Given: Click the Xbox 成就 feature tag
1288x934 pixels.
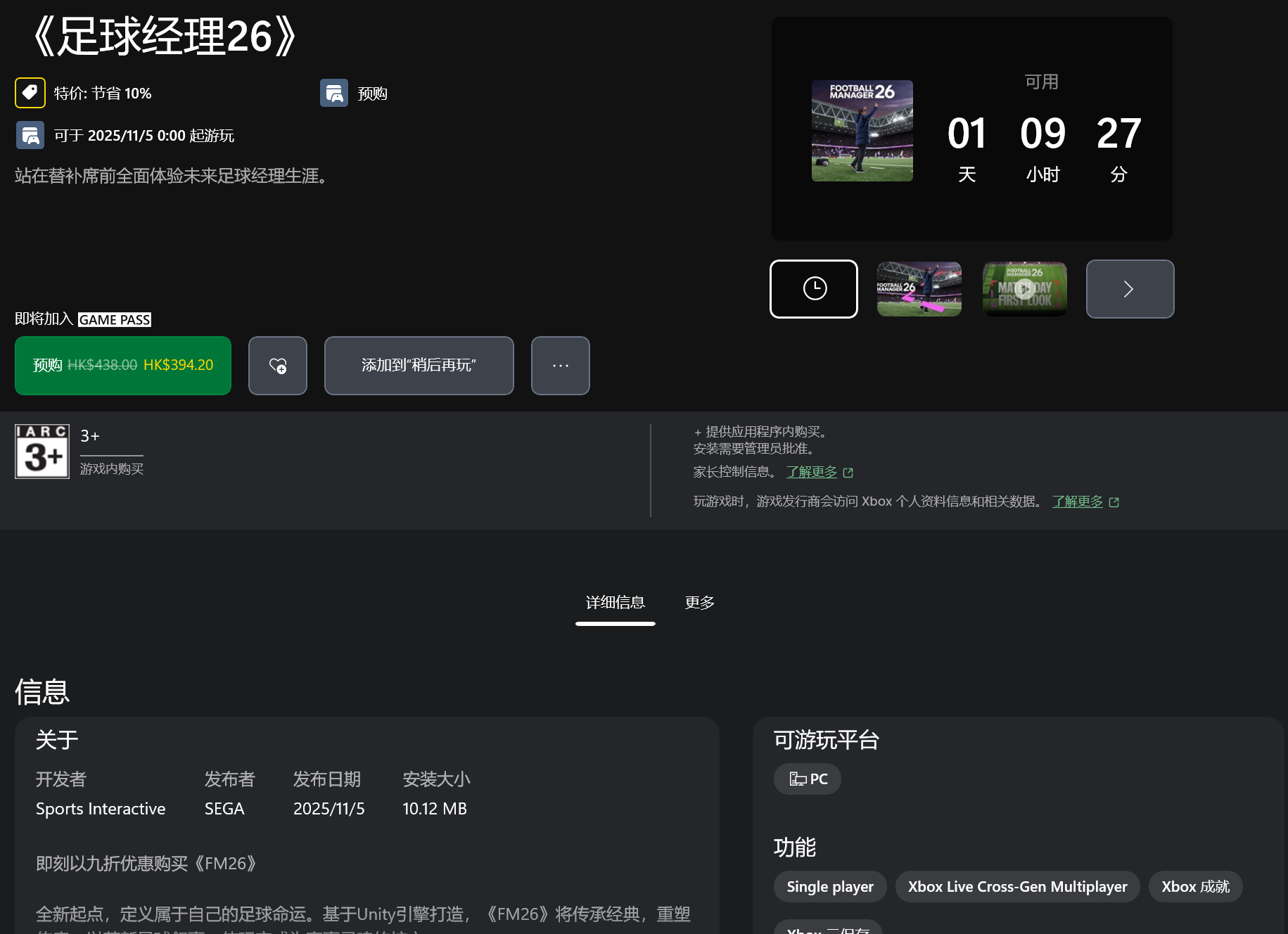Looking at the screenshot, I should tap(1195, 887).
